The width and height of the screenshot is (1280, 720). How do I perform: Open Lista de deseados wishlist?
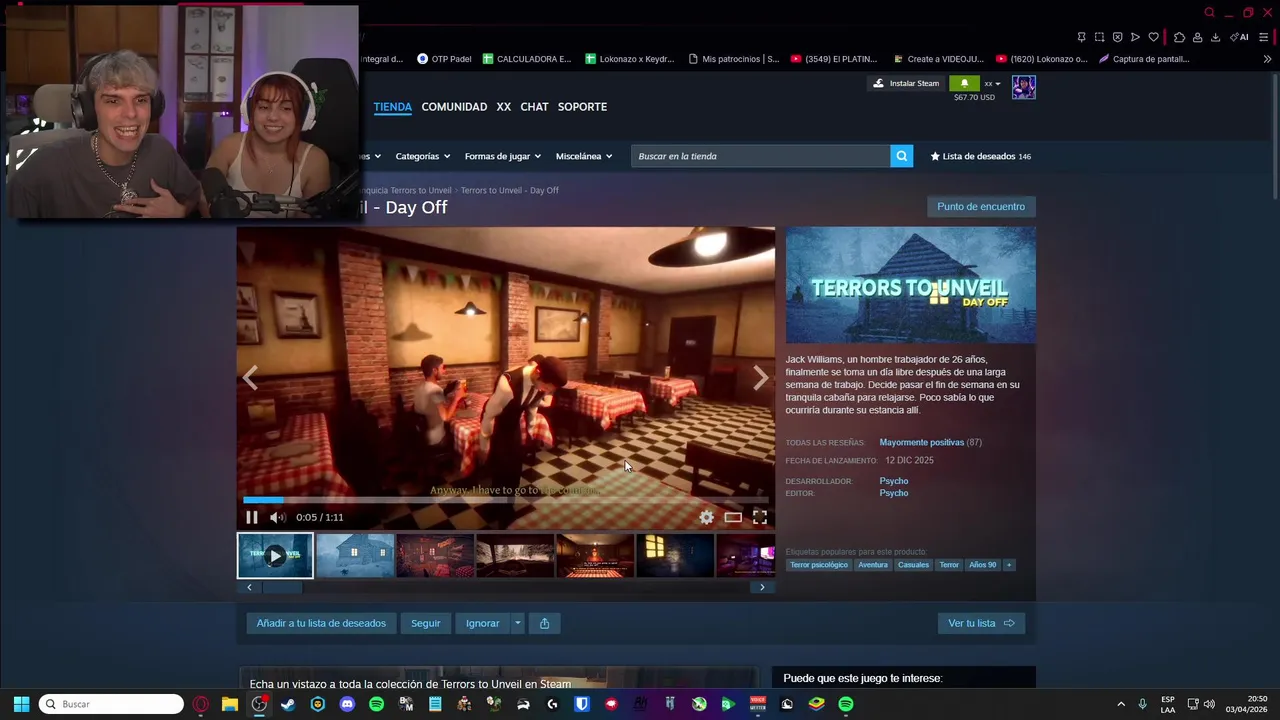point(981,156)
